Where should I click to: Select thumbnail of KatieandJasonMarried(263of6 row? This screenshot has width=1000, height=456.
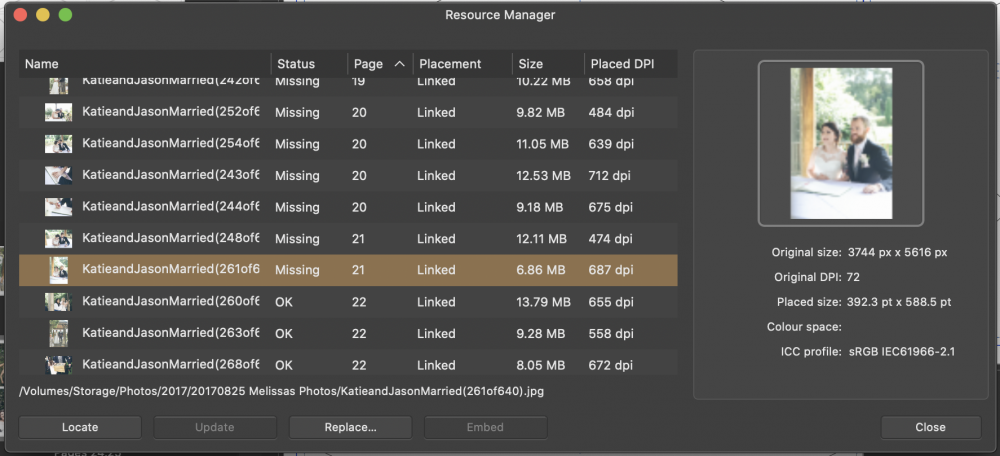pos(59,334)
